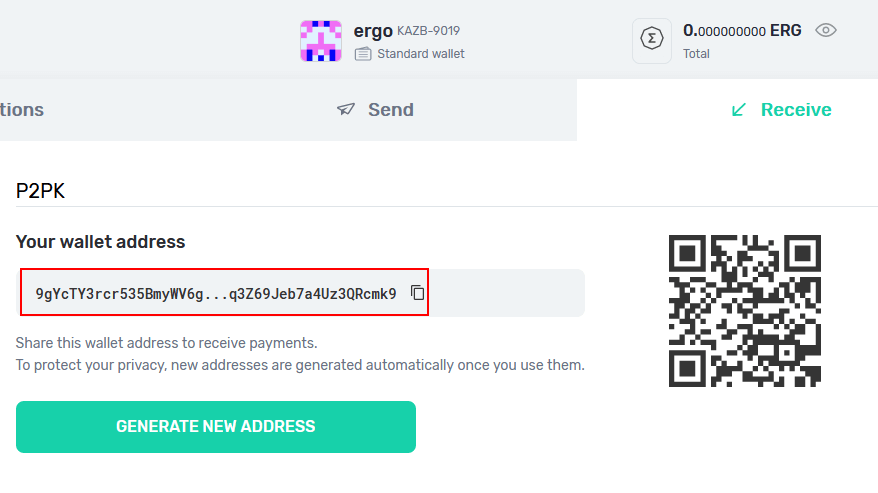Click the KAZB-9019 wallet checksum label
Image resolution: width=878 pixels, height=493 pixels.
428,31
